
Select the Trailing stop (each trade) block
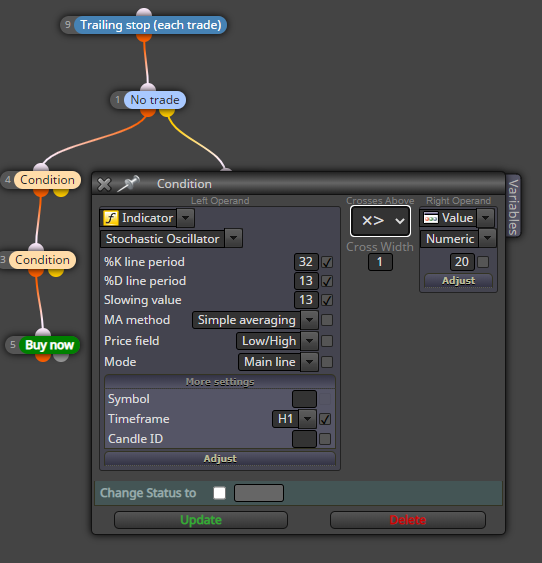[150, 25]
